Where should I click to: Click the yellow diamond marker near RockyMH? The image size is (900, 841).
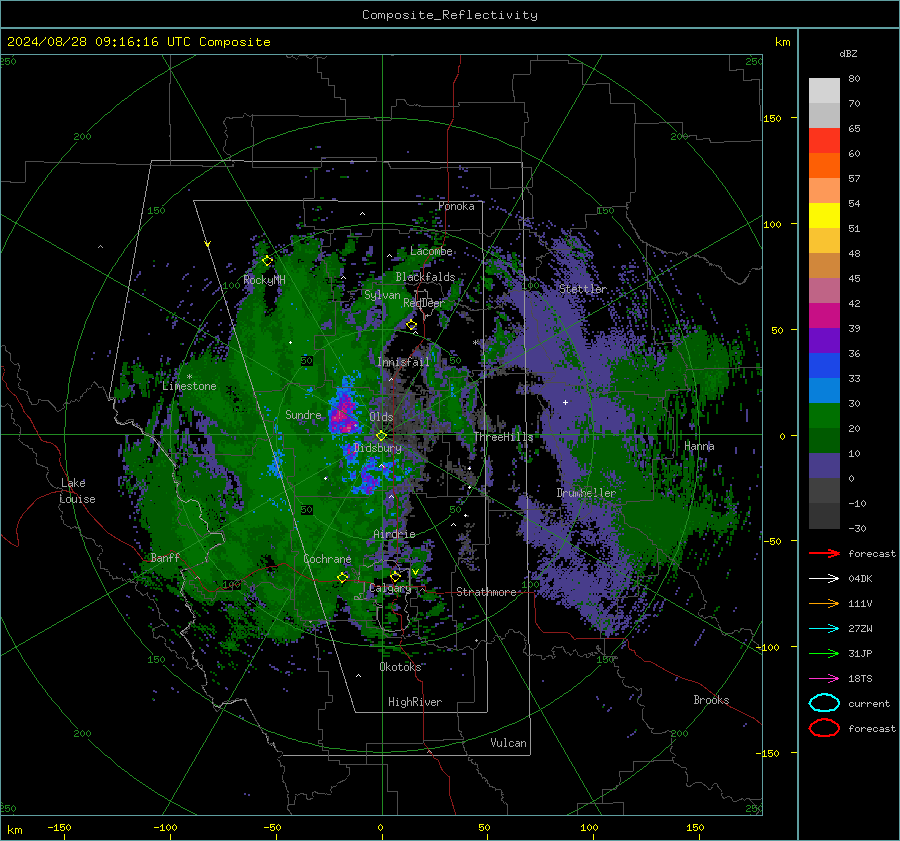coord(267,261)
